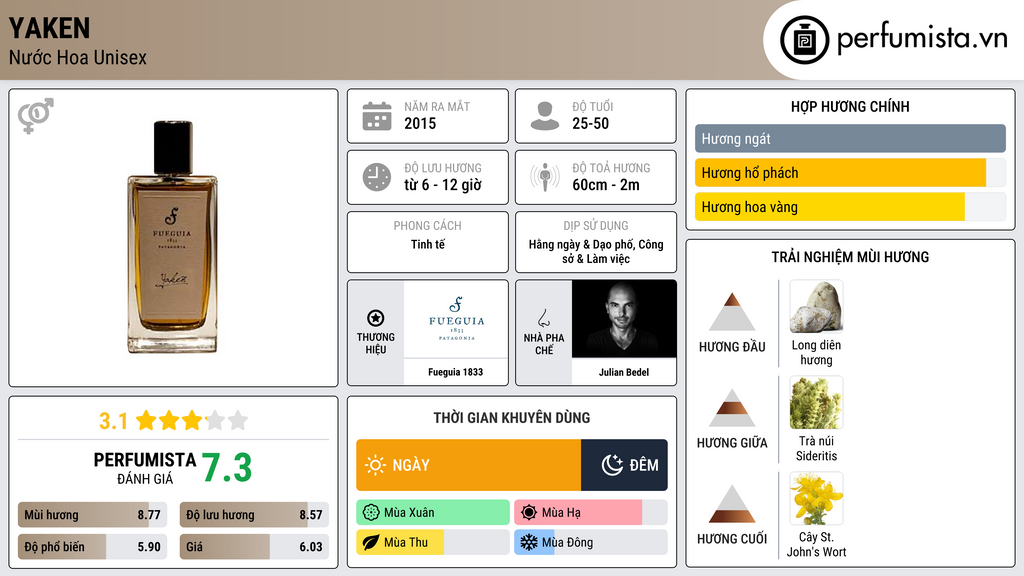This screenshot has height=576, width=1024.
Task: Click the clock icon beside Độ lưu hương
Action: [377, 177]
